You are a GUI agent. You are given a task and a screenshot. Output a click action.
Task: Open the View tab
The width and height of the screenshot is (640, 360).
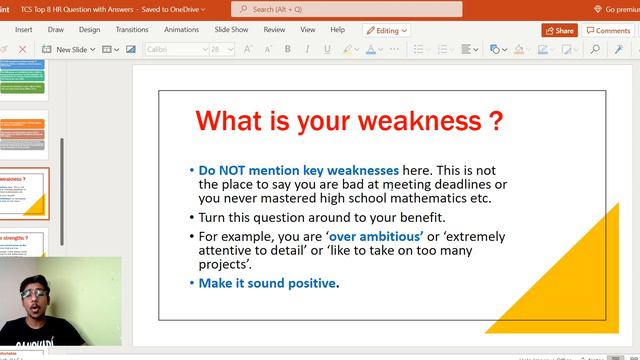[308, 30]
